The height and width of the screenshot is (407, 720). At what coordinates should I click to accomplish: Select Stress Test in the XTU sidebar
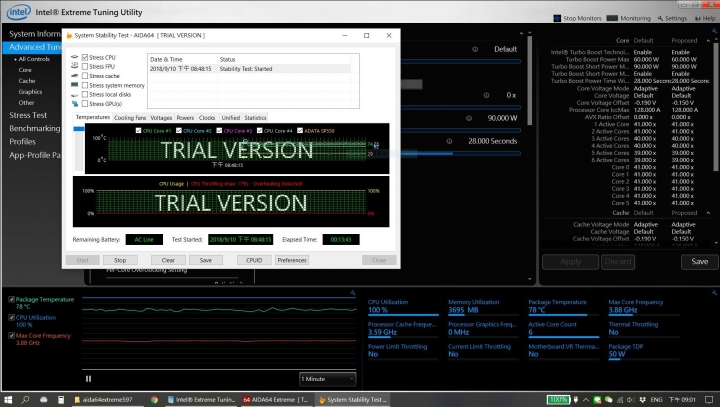pos(28,115)
